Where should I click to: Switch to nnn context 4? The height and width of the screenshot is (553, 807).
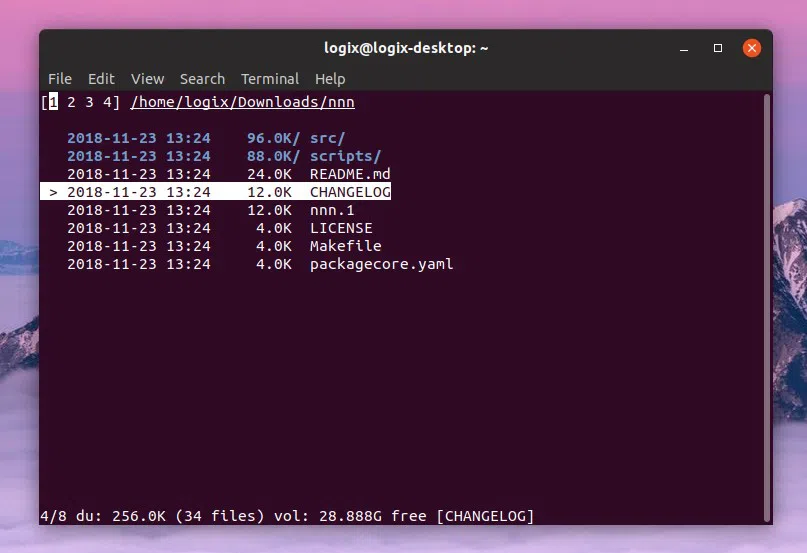[x=106, y=102]
